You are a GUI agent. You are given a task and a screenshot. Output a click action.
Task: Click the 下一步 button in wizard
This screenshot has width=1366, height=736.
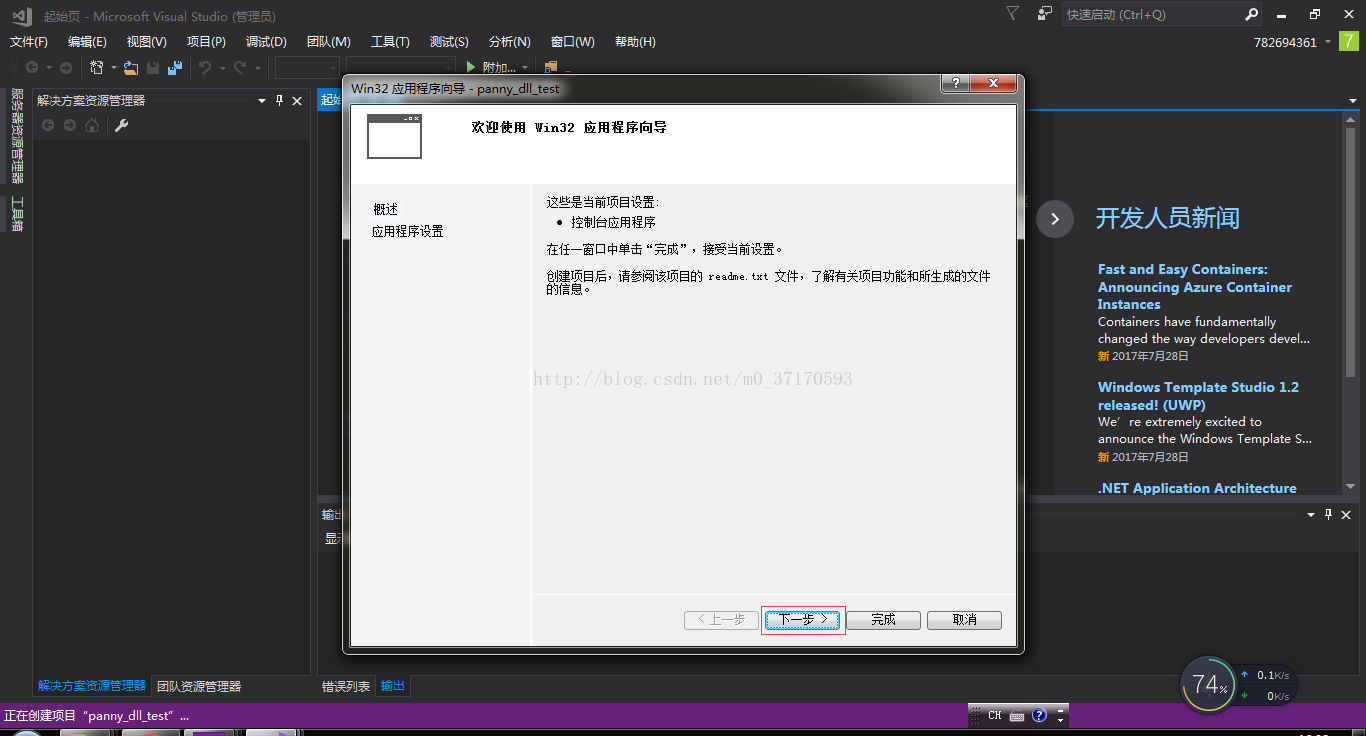coord(803,620)
